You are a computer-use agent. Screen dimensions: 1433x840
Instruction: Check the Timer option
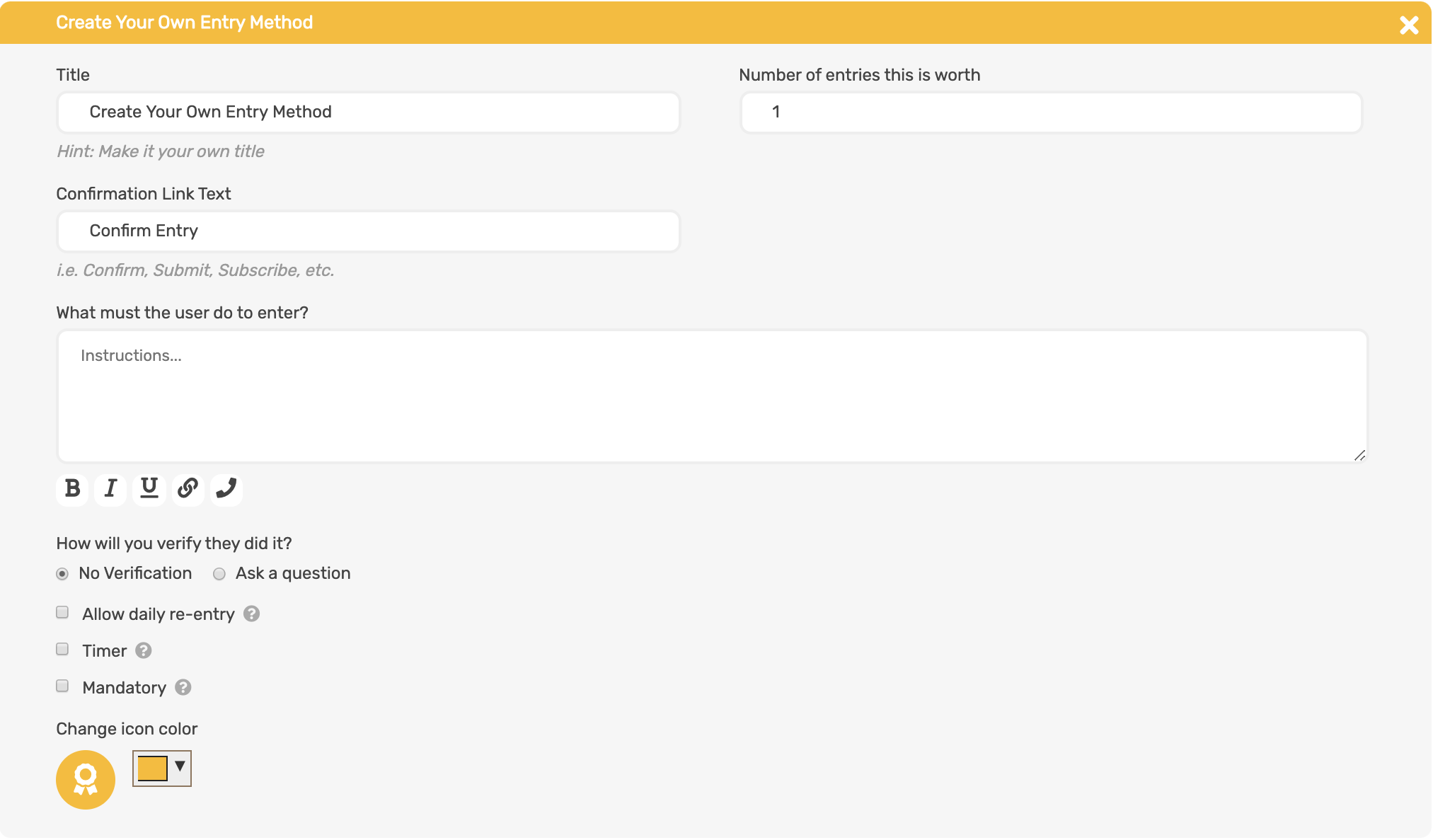[62, 648]
